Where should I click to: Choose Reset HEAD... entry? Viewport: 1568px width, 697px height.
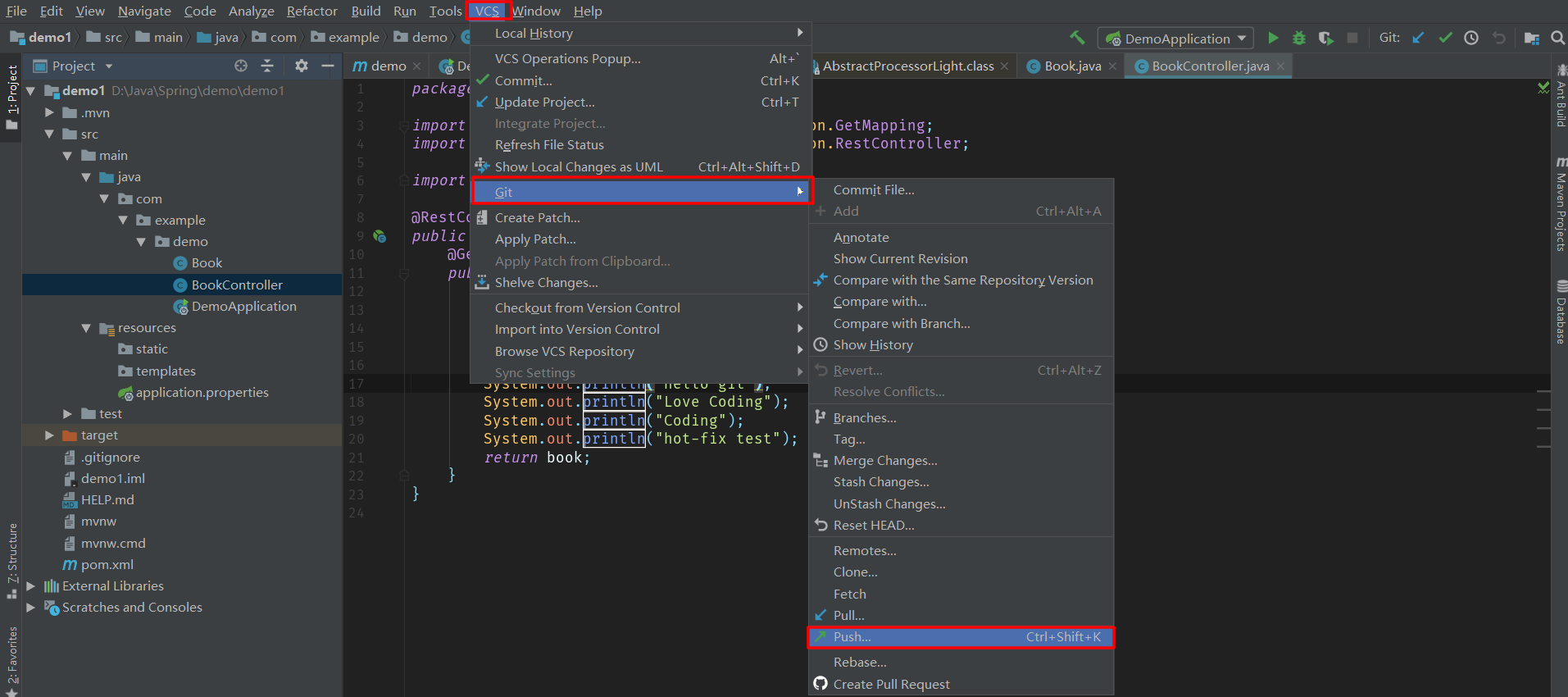pos(961,526)
